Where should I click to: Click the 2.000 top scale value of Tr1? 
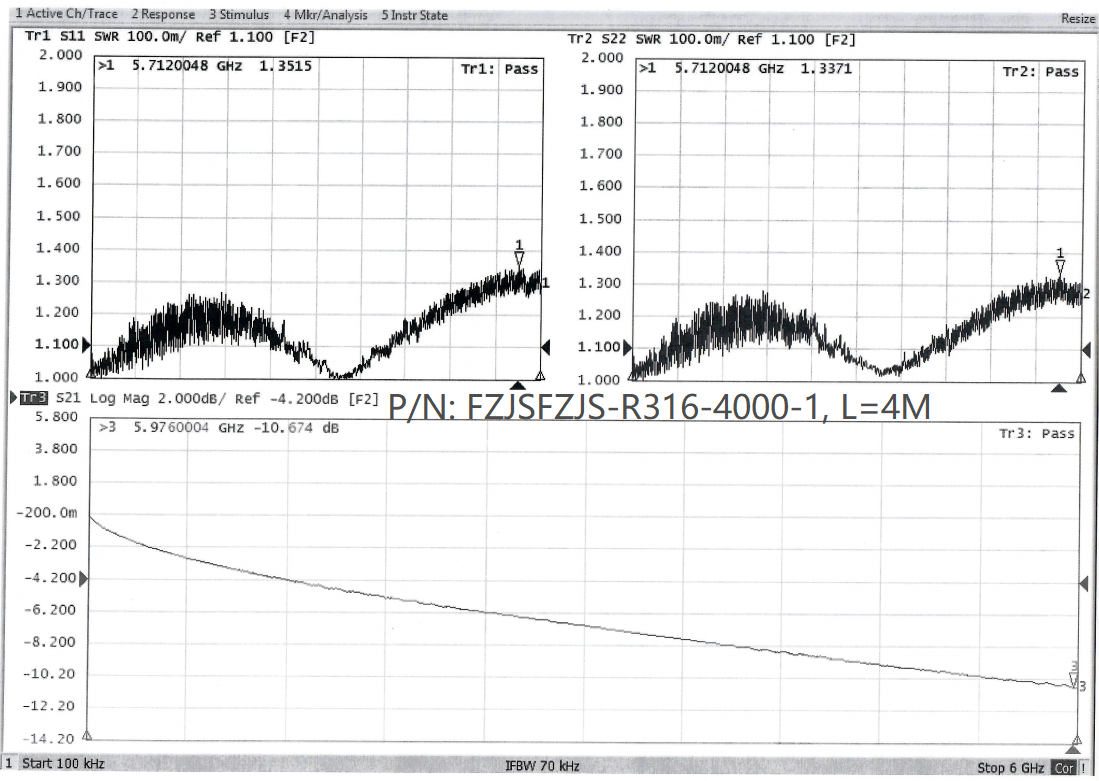pos(60,55)
